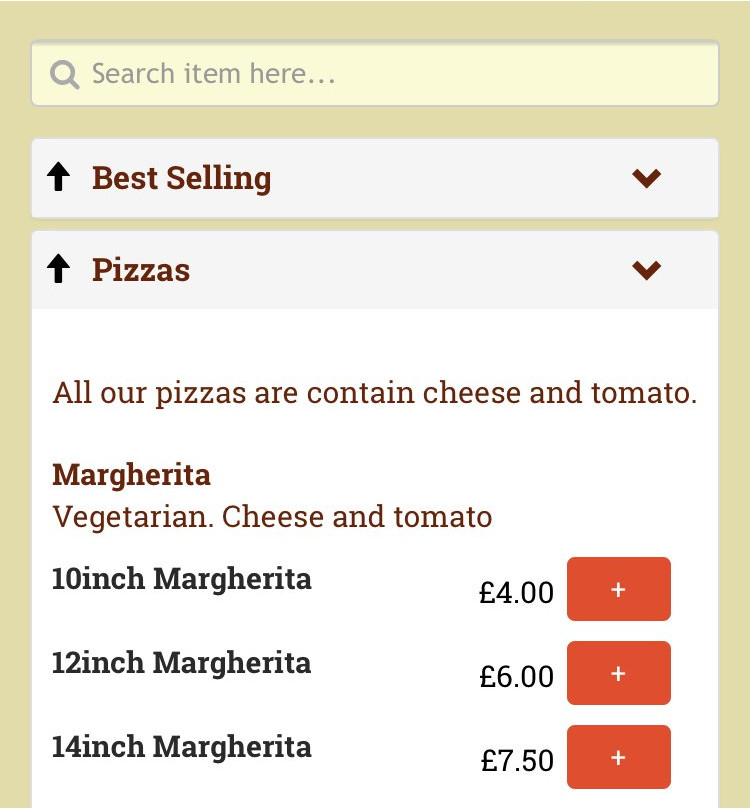Click the up arrow beside Pizzas

(x=58, y=268)
